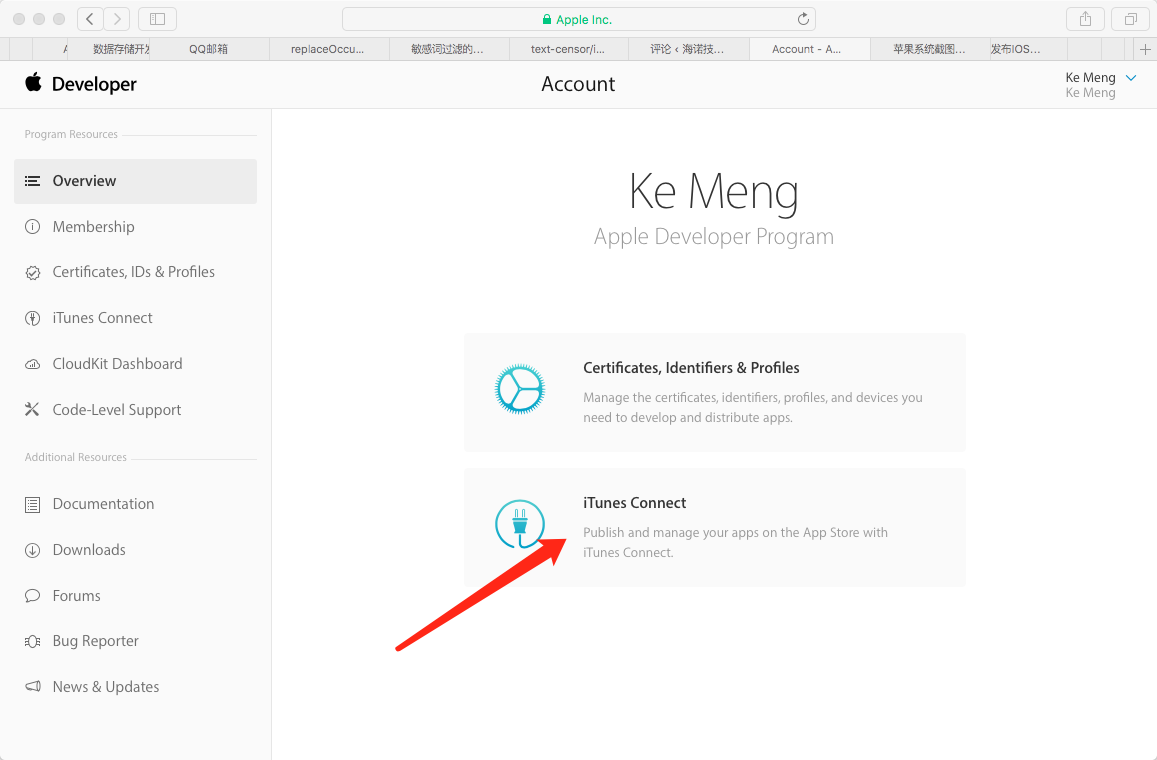The image size is (1157, 760).
Task: Switch to the 评论 ‹ 海诺技... tab
Action: click(687, 49)
